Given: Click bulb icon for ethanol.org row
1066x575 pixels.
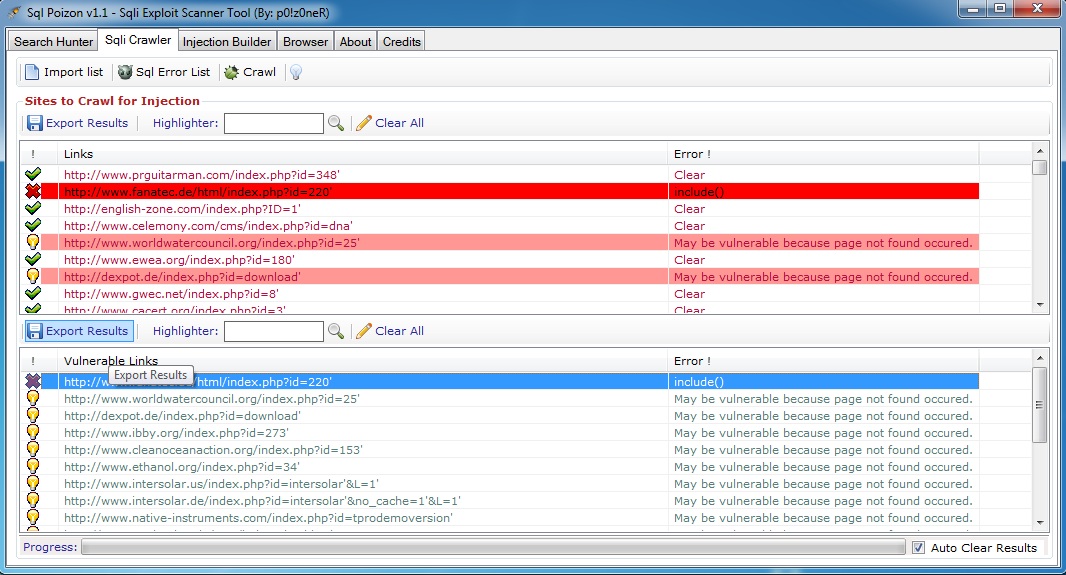Looking at the screenshot, I should [33, 466].
